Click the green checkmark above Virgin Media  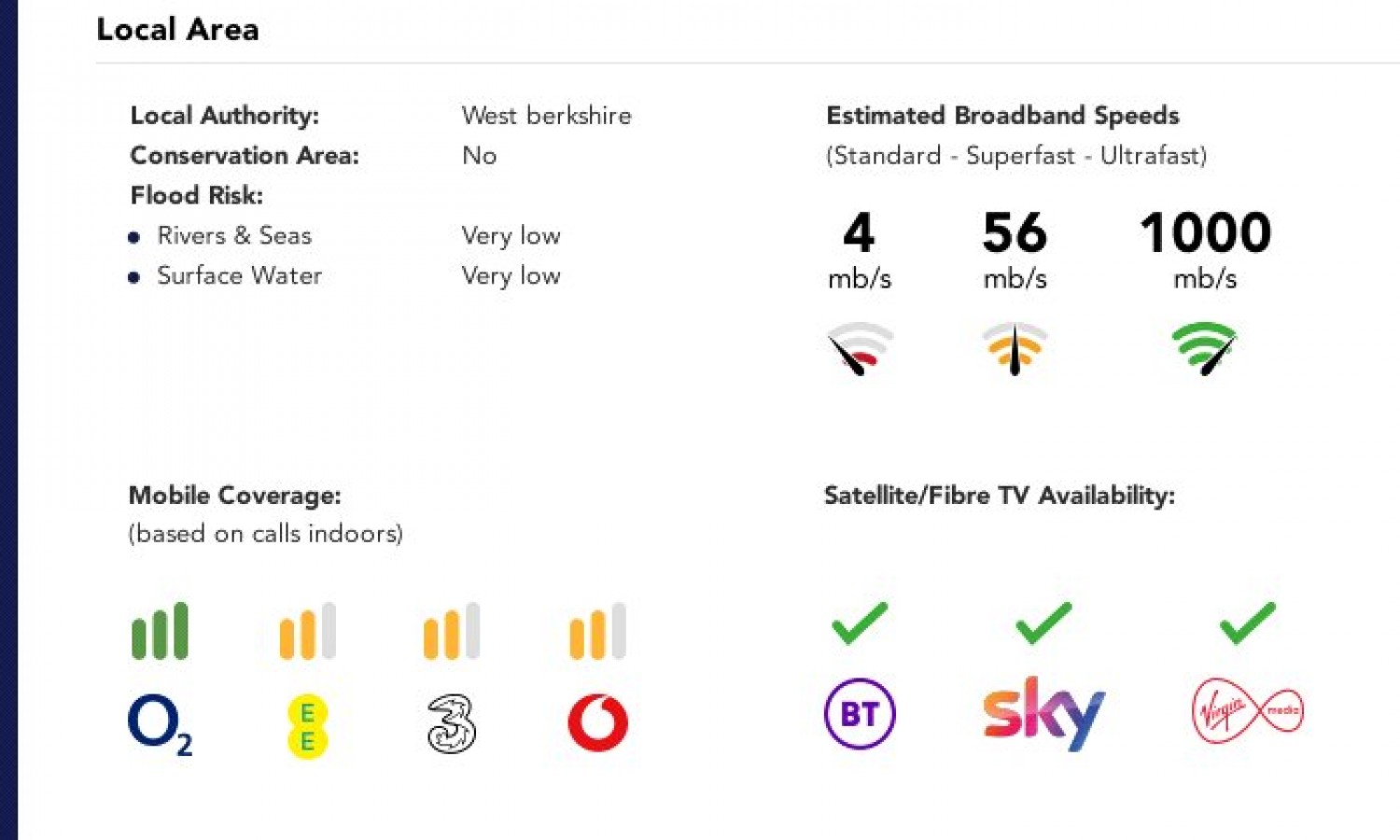(1247, 623)
